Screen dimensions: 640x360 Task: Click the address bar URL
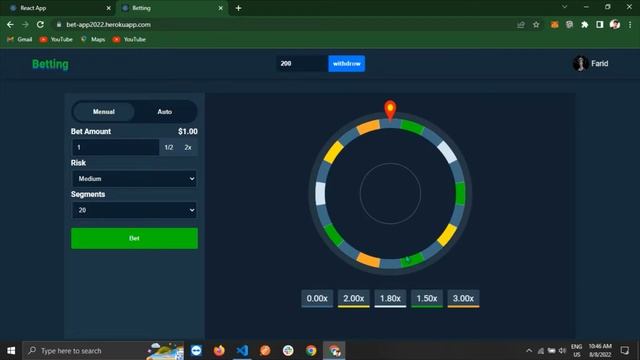[108, 25]
